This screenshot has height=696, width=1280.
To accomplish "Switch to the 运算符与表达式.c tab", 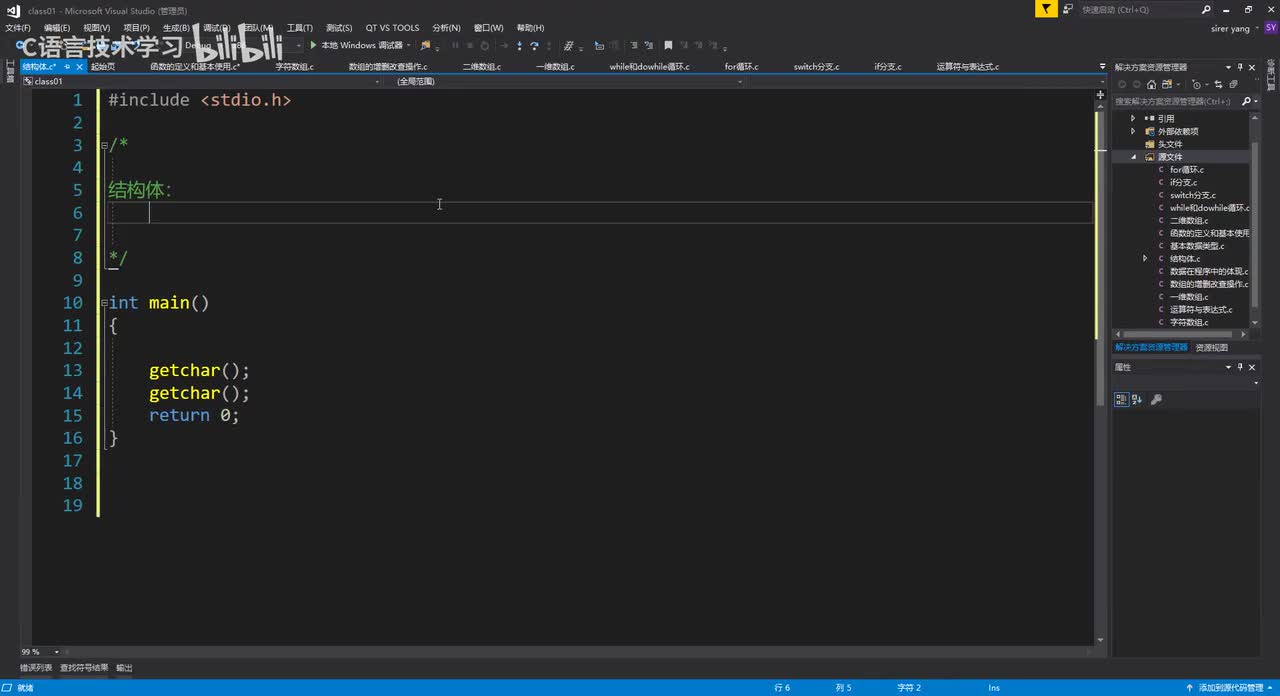I will click(967, 67).
